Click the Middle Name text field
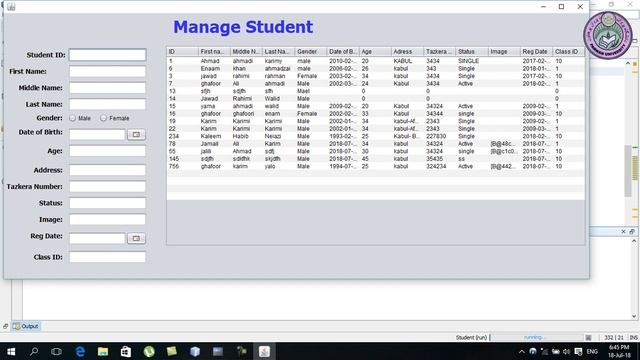 pos(107,88)
